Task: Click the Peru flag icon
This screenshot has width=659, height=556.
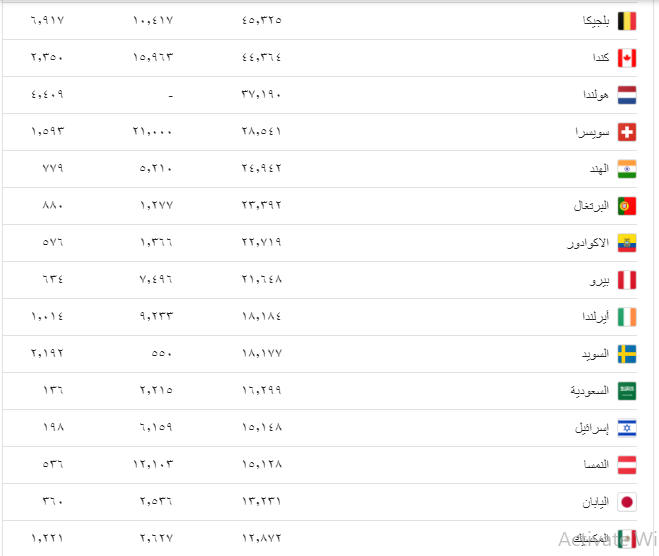Action: (627, 280)
